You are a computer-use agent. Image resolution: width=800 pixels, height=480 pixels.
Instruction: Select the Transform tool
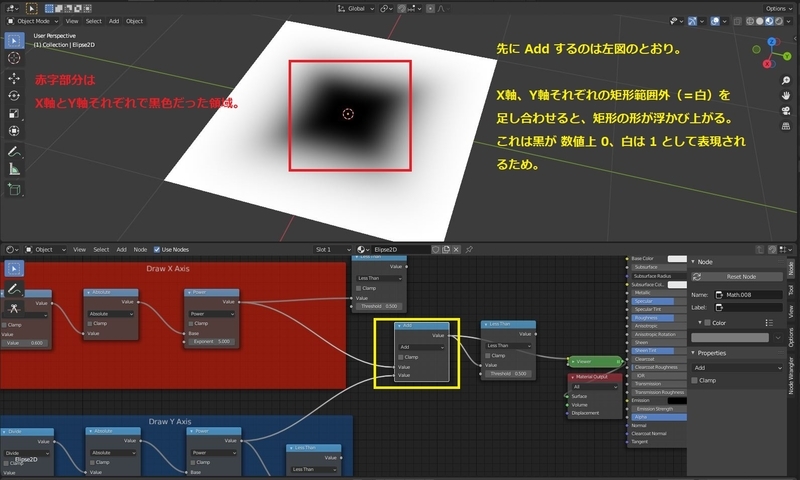14,131
